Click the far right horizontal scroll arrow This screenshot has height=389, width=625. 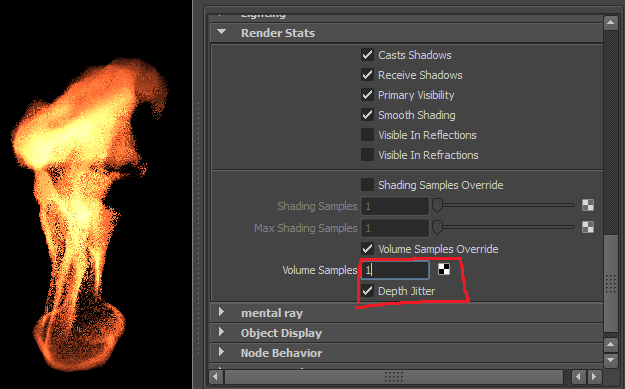tap(594, 377)
